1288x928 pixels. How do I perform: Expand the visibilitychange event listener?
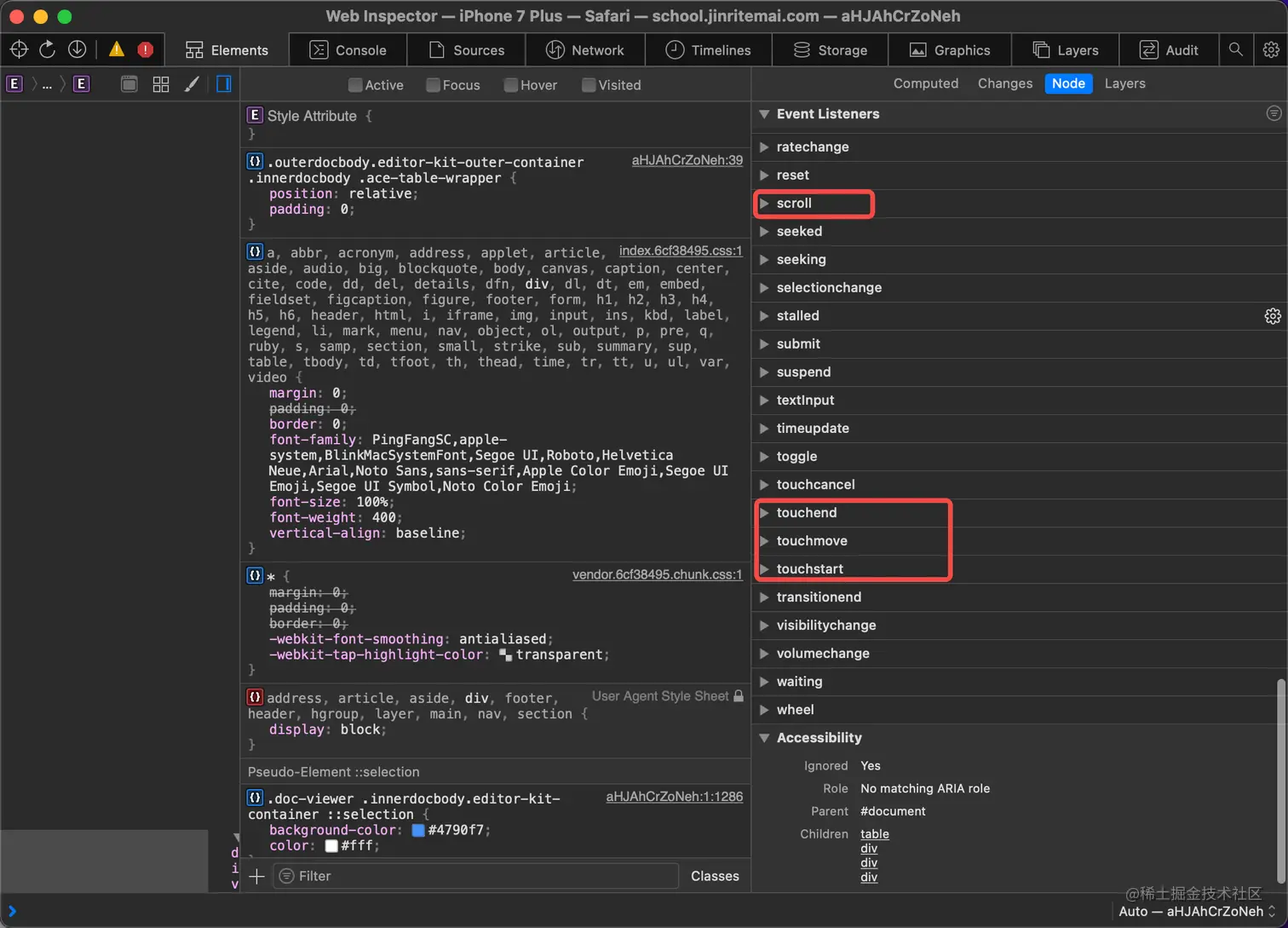pyautogui.click(x=764, y=625)
